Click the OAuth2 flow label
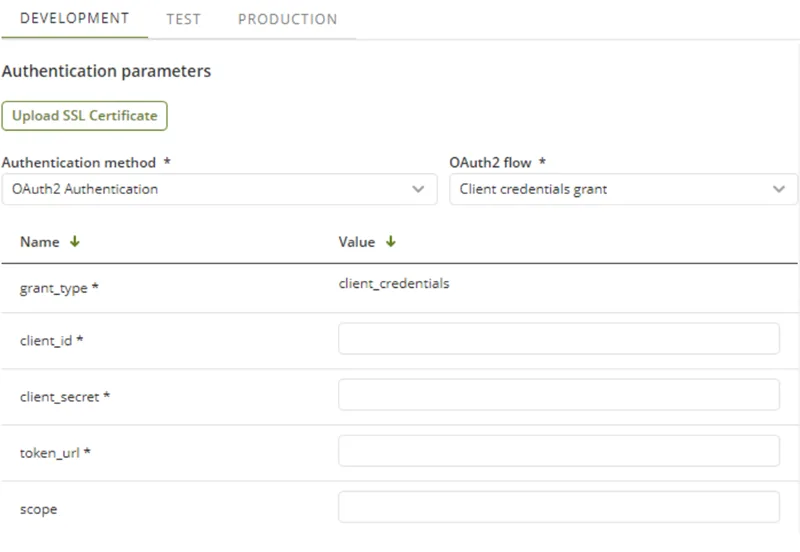Viewport: 800px width, 552px height. [x=490, y=163]
